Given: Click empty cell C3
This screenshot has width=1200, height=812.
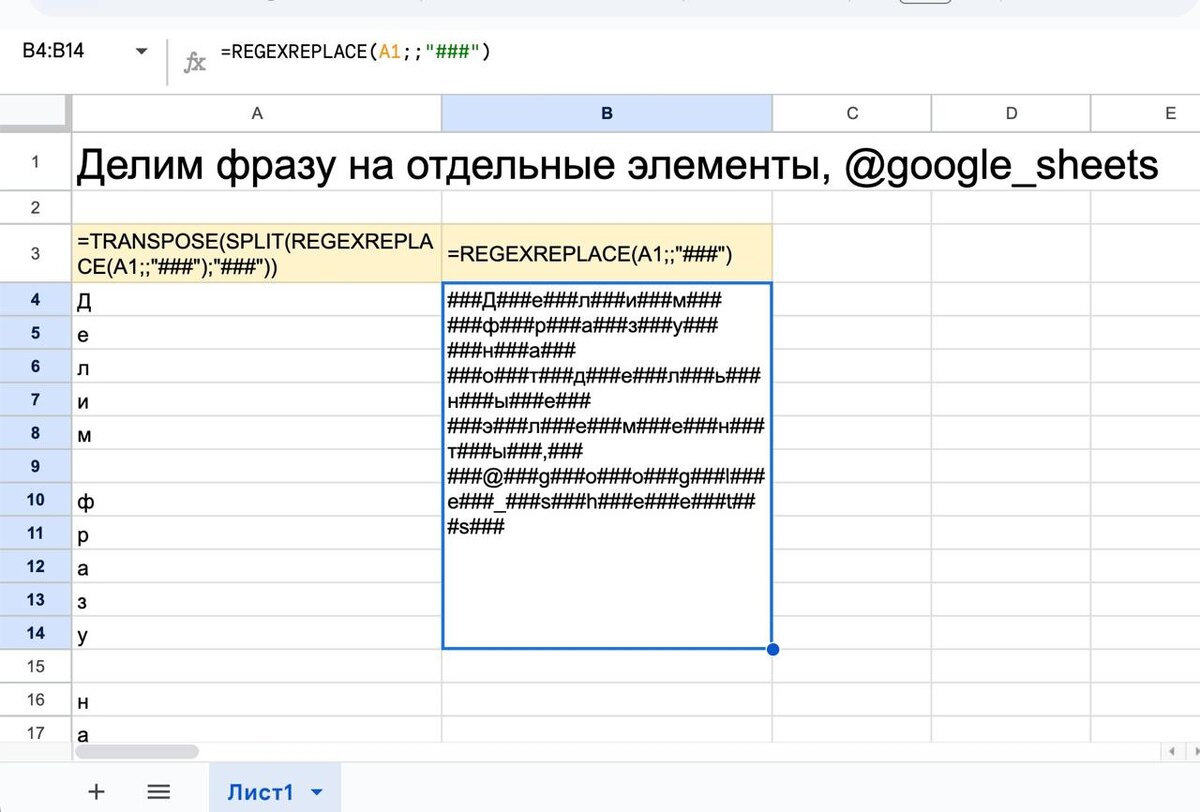Looking at the screenshot, I should [x=852, y=254].
